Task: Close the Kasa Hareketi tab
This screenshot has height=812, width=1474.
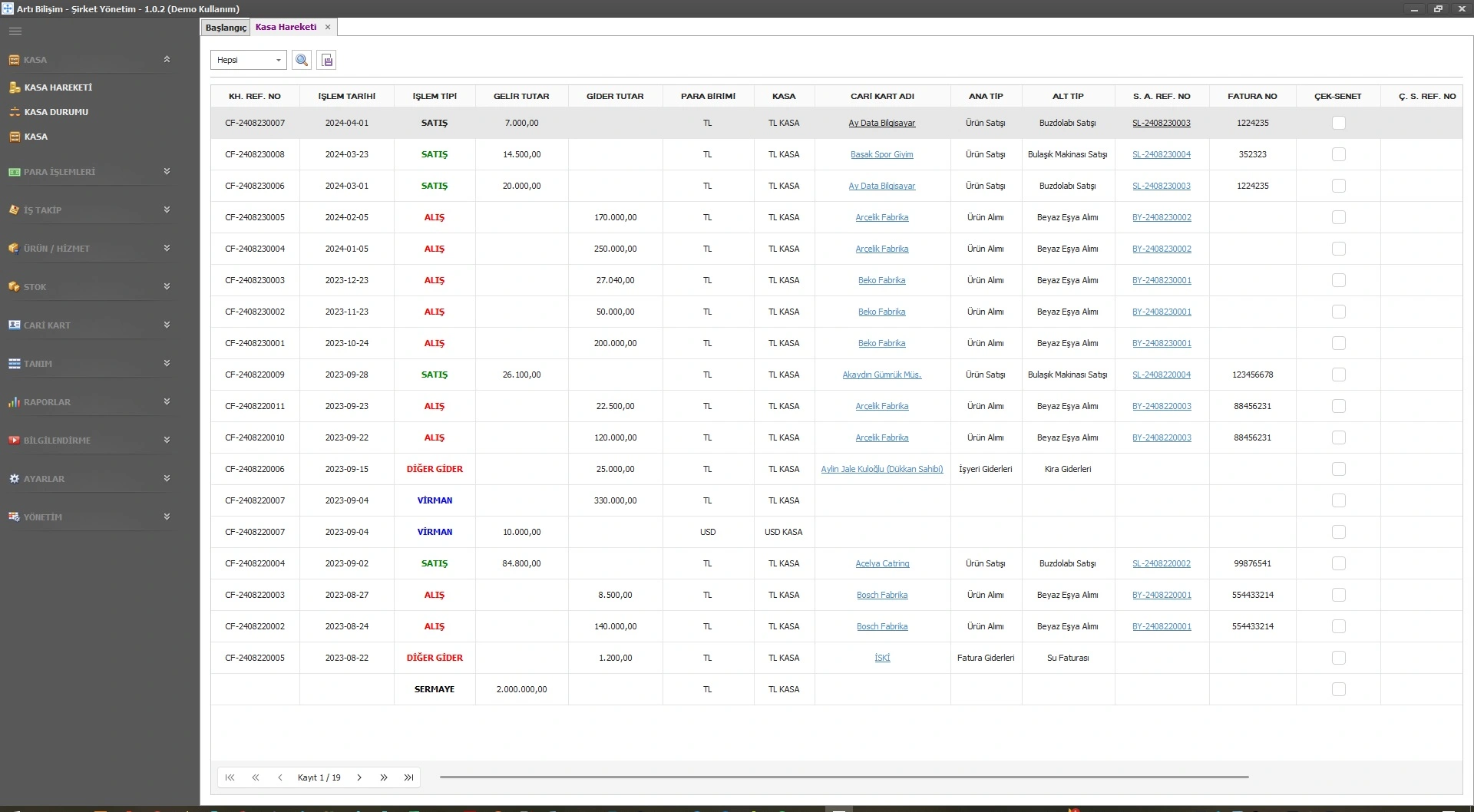Action: point(328,27)
